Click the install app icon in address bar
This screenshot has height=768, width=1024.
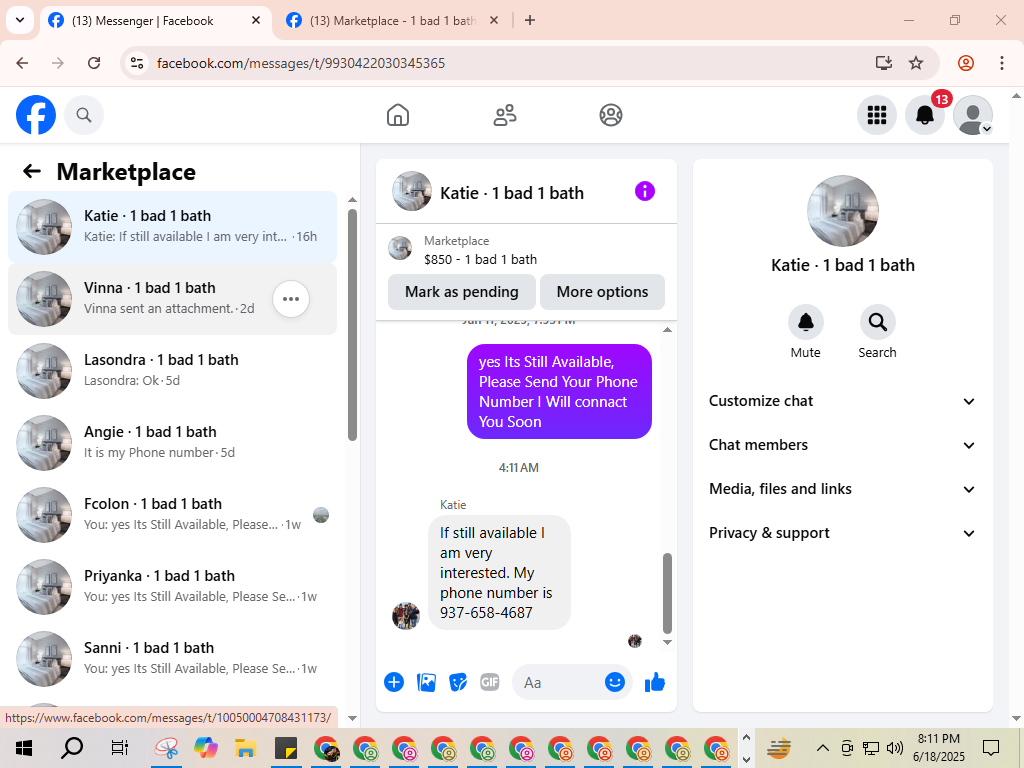click(884, 63)
